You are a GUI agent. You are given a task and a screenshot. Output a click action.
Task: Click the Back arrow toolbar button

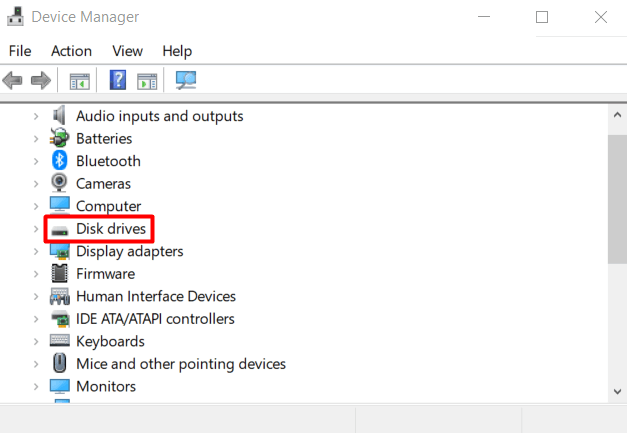[13, 80]
